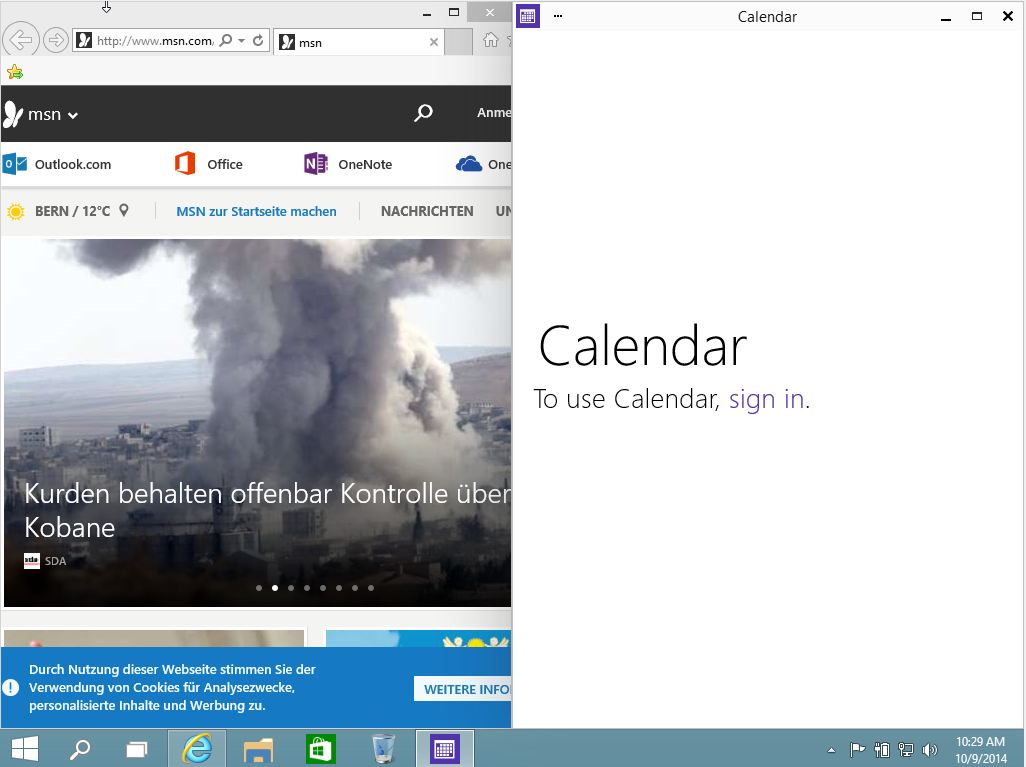Go forward in Internet Explorer
The image size is (1026, 767).
[x=56, y=41]
